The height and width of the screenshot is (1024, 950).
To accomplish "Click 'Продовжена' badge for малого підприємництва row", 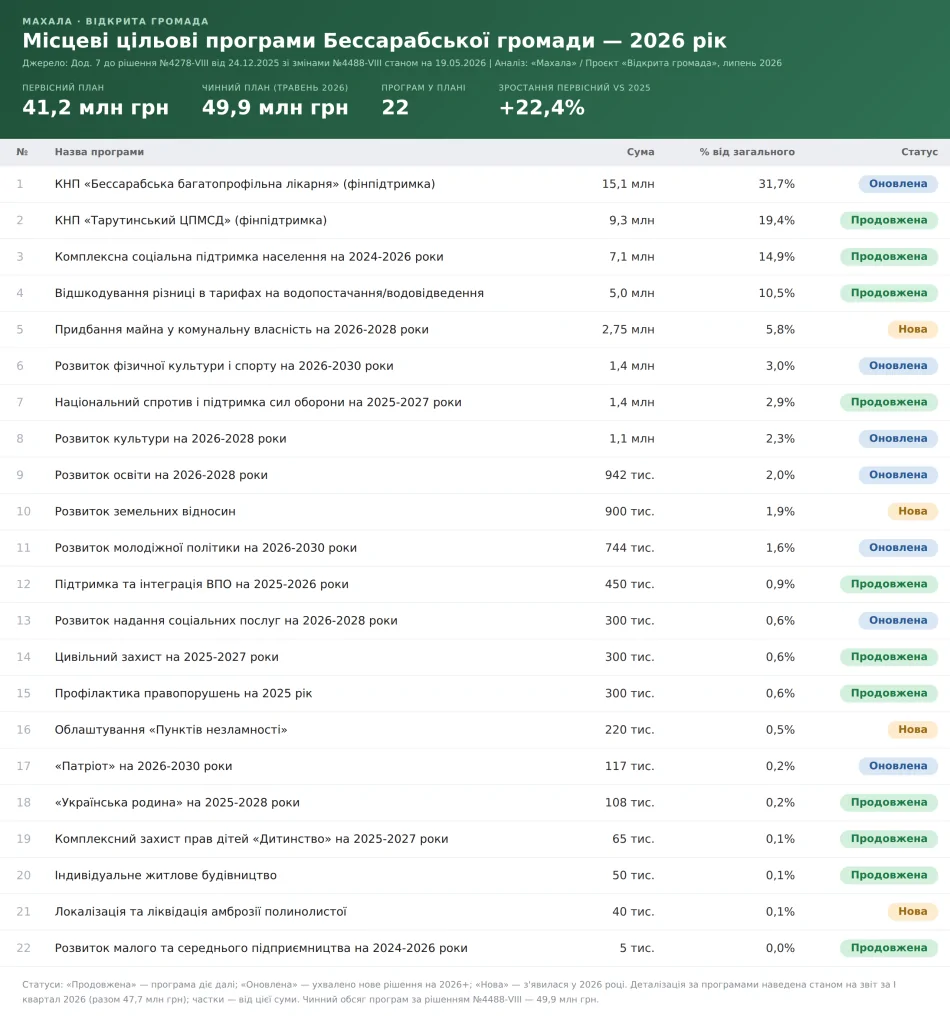I will point(889,948).
